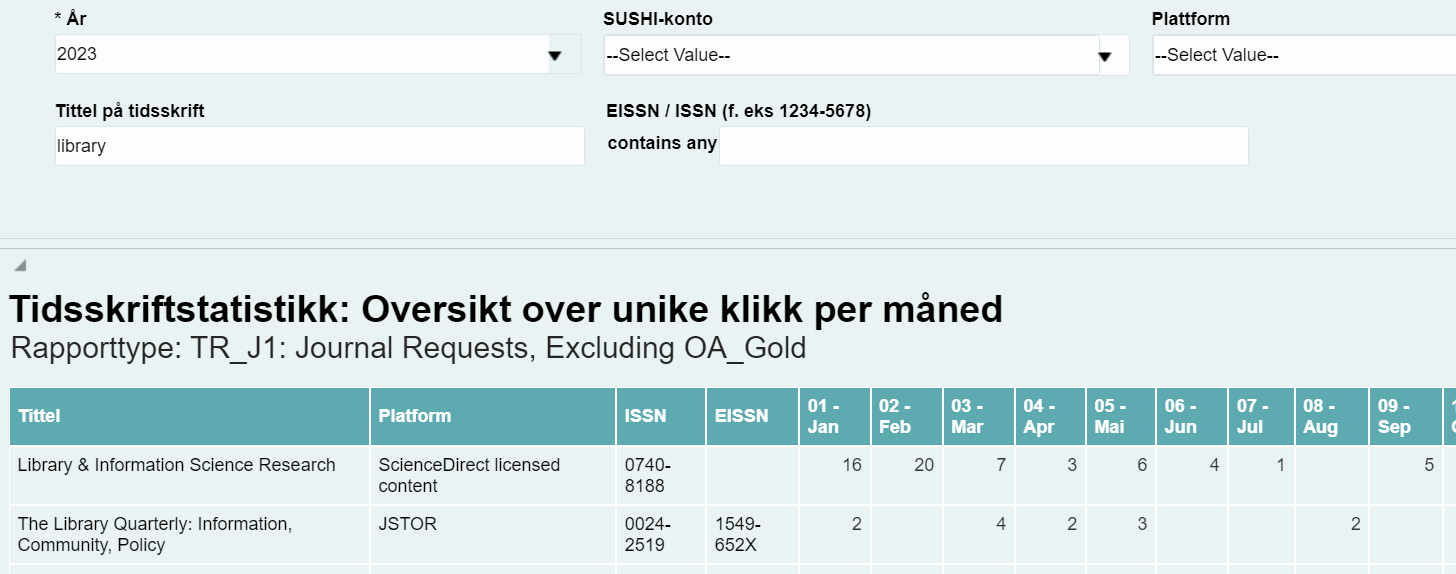This screenshot has height=574, width=1456.
Task: Click the JSTOR platform cell
Action: [x=408, y=524]
